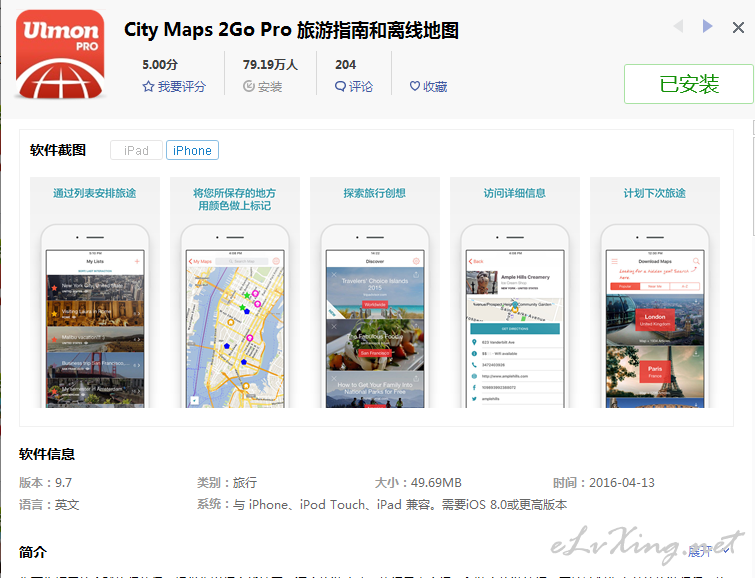Click the Ulmon PRO app icon
Image resolution: width=755 pixels, height=578 pixels.
click(x=60, y=54)
